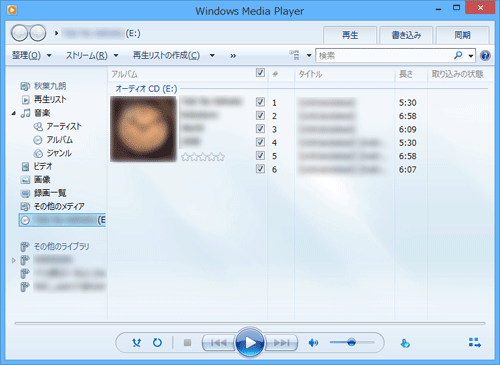
Task: Select the 6:07 track length cell
Action: coord(407,169)
